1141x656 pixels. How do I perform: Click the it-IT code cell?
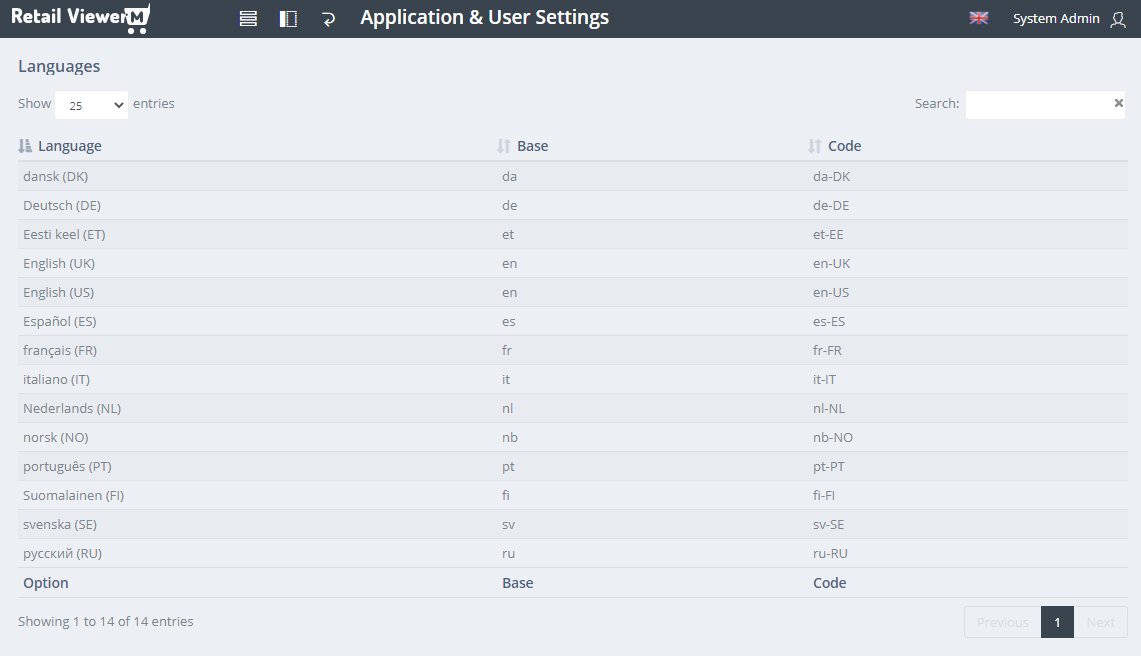tap(824, 379)
